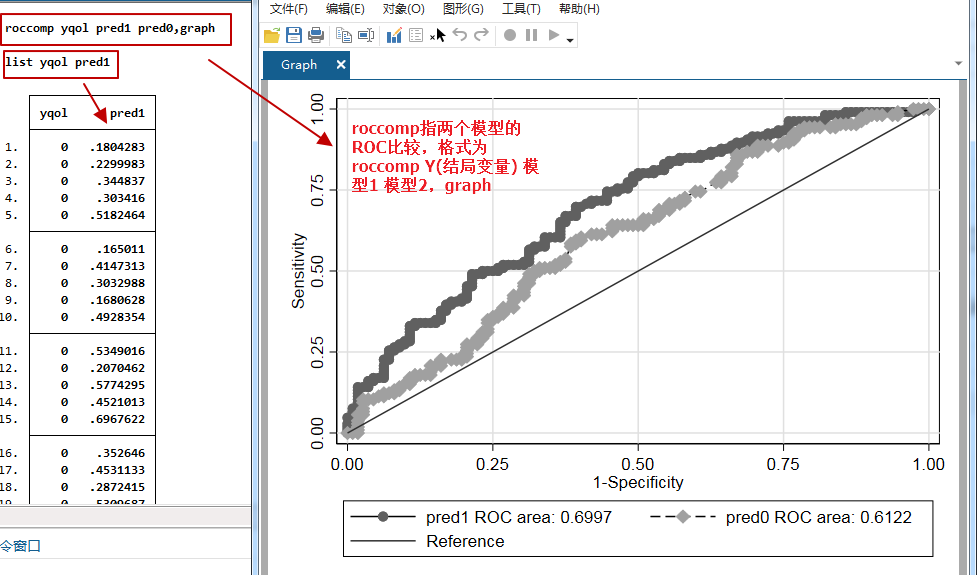Click the 0.25 x-axis tick label
977x575 pixels.
(x=492, y=464)
